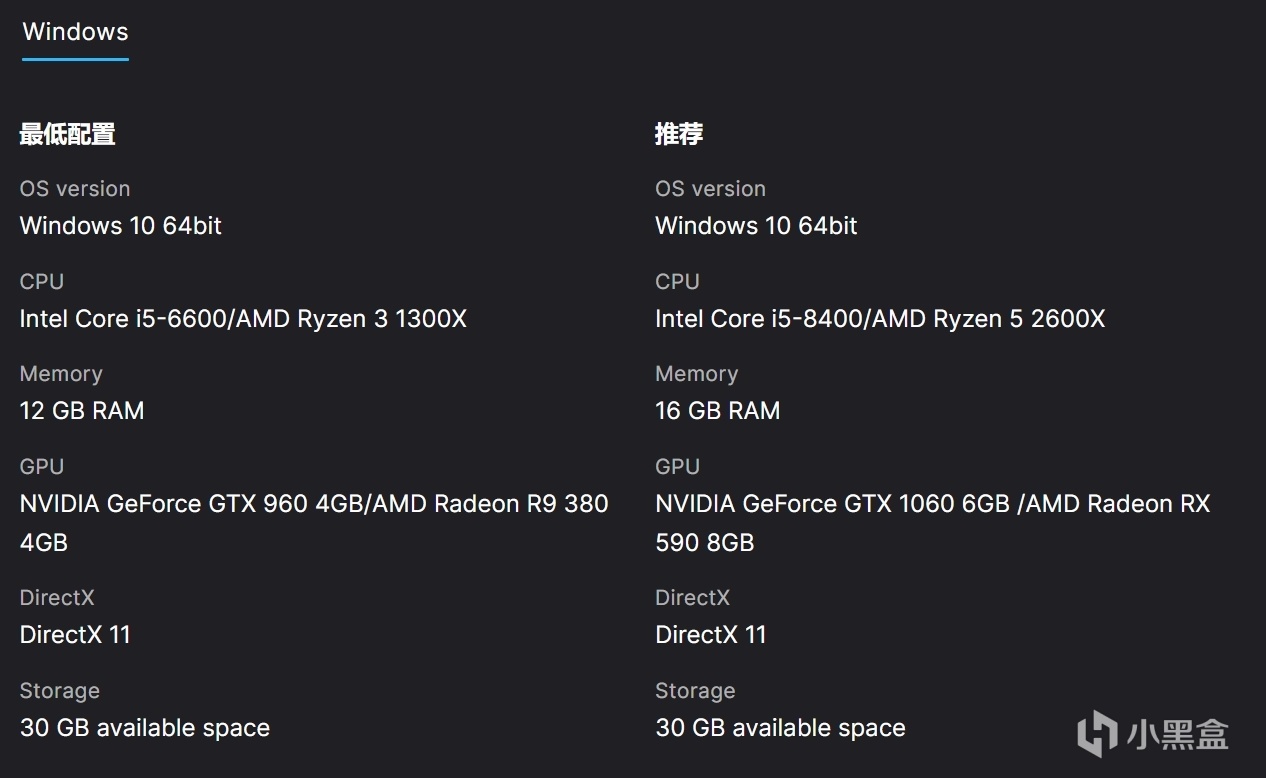Select the 16 GB RAM text
Screen dimensions: 1266x778
click(x=718, y=411)
